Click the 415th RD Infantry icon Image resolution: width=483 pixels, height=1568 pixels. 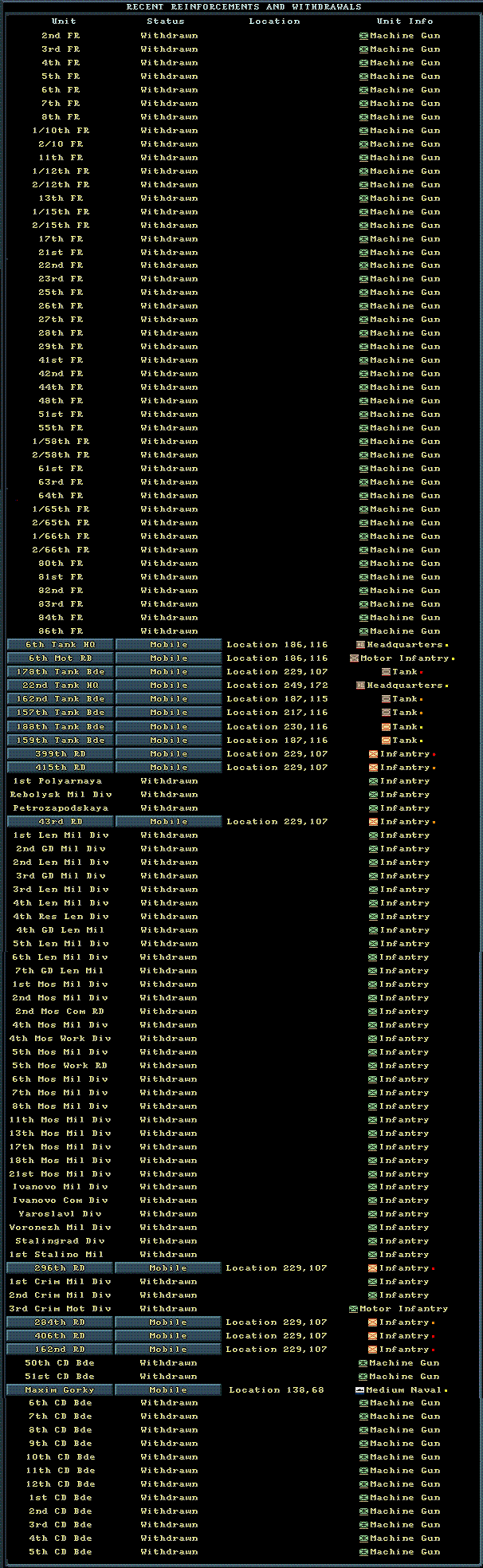point(373,768)
